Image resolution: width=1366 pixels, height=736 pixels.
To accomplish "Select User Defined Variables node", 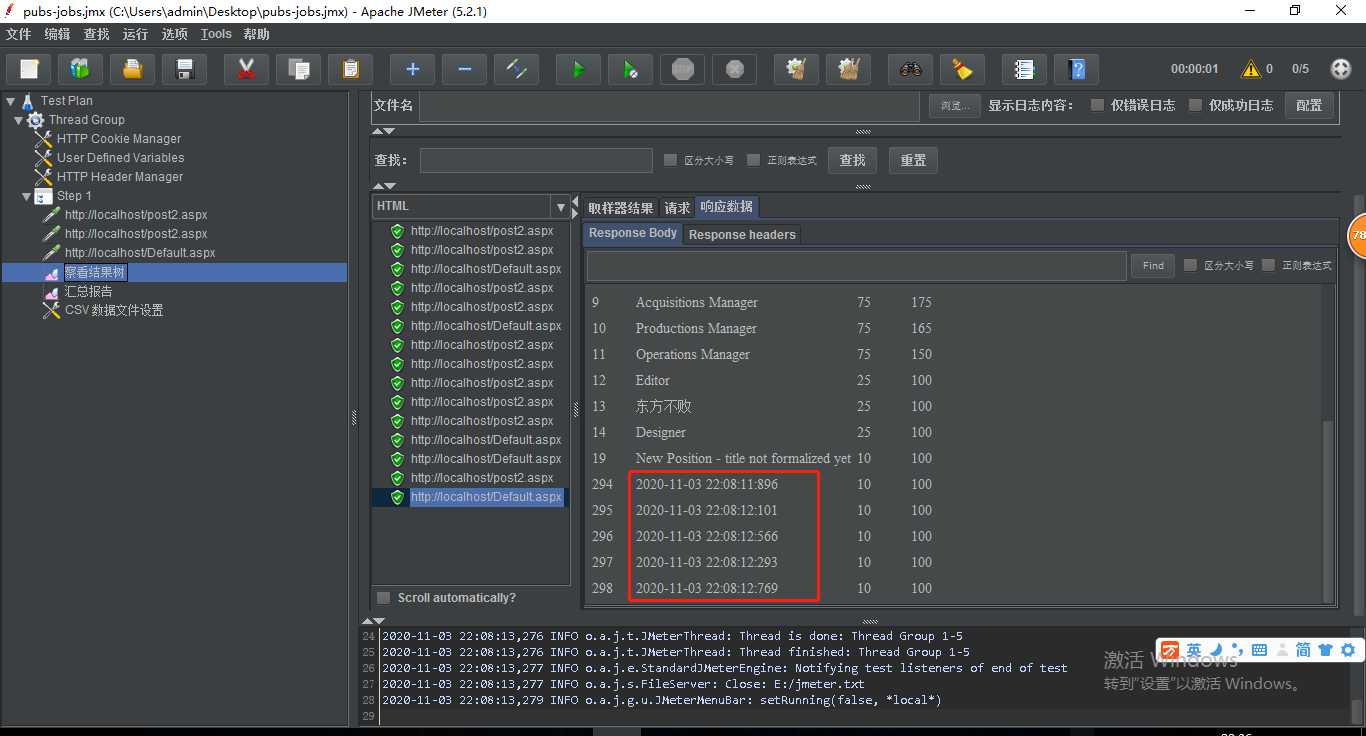I will [x=110, y=157].
